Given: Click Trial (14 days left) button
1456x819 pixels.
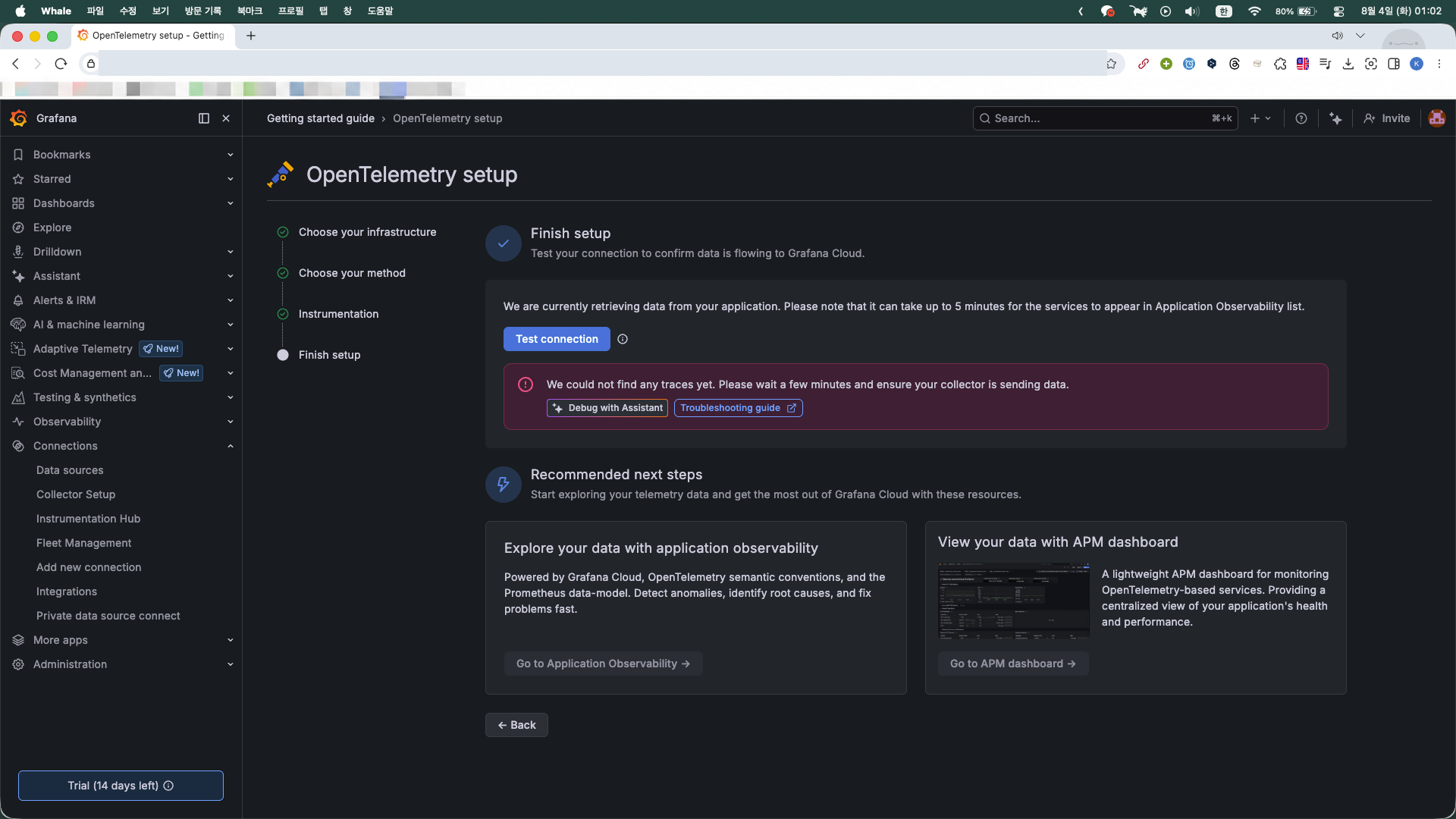Looking at the screenshot, I should tap(121, 786).
